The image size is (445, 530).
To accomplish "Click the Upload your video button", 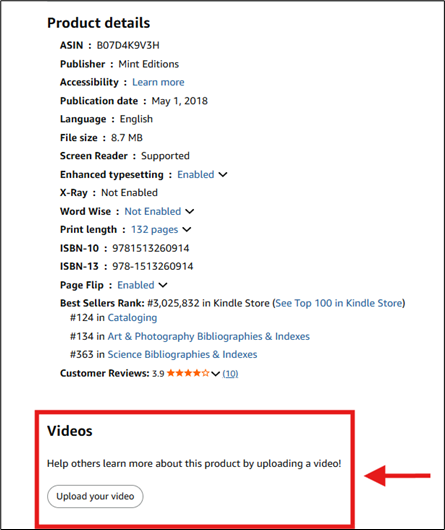I will [95, 496].
